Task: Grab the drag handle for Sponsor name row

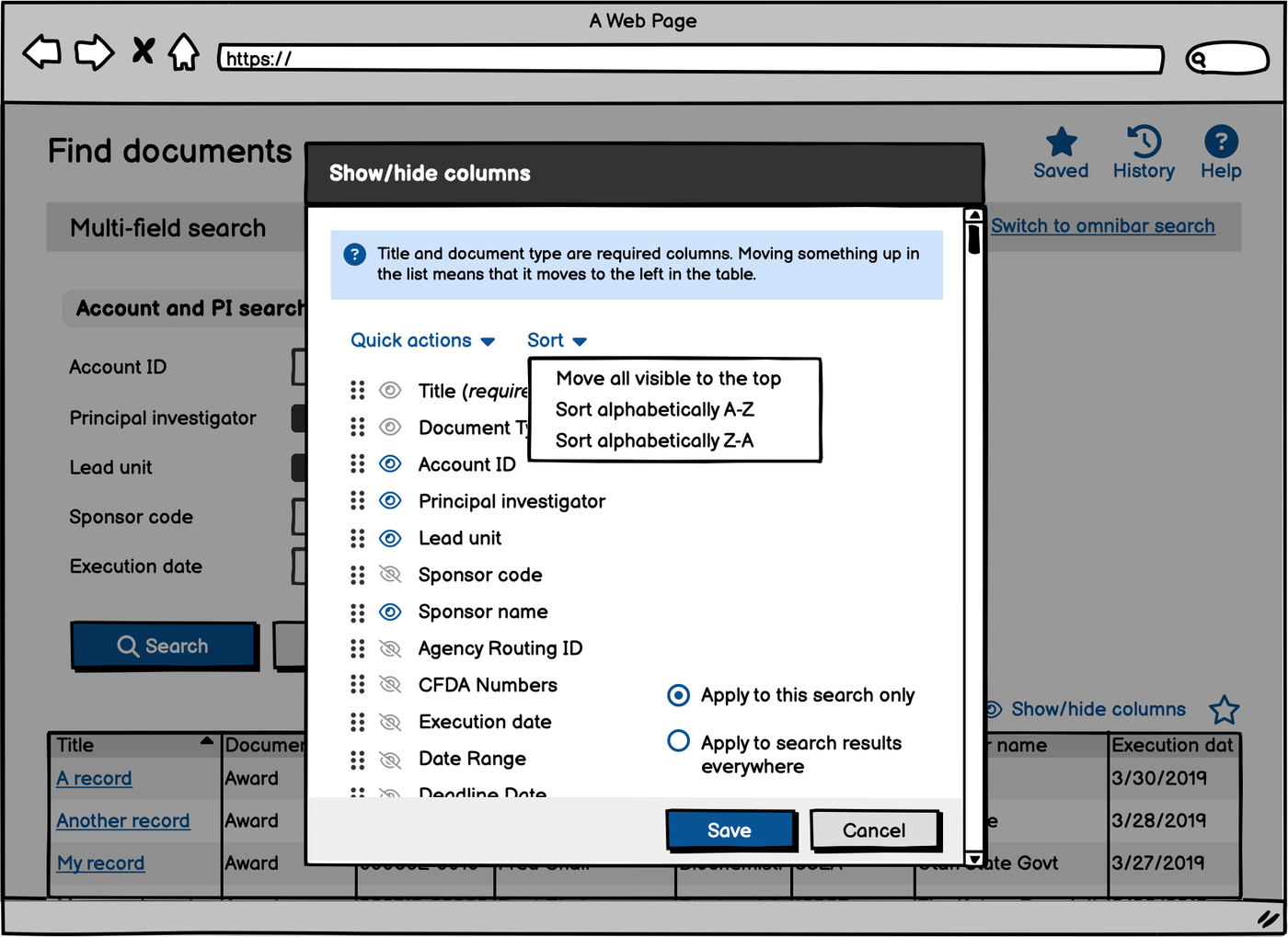Action: (358, 611)
